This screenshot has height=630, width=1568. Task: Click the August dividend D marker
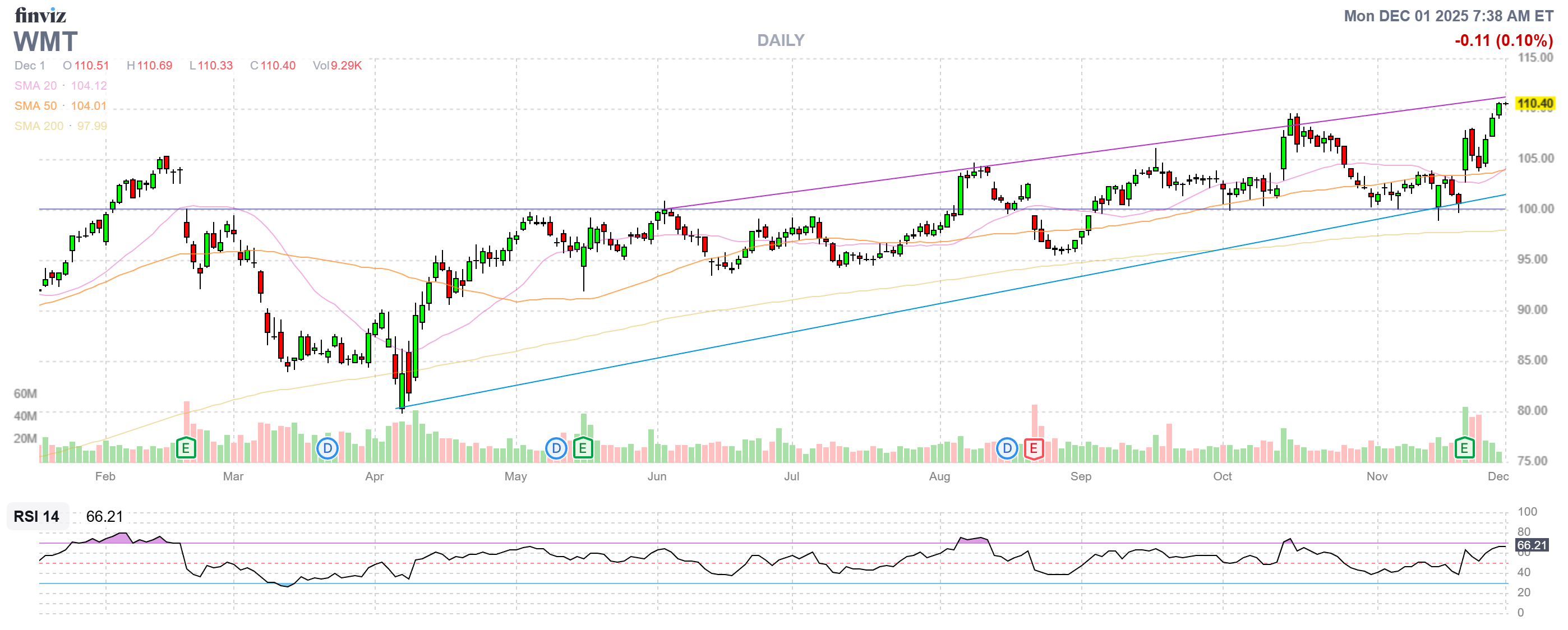[1007, 449]
